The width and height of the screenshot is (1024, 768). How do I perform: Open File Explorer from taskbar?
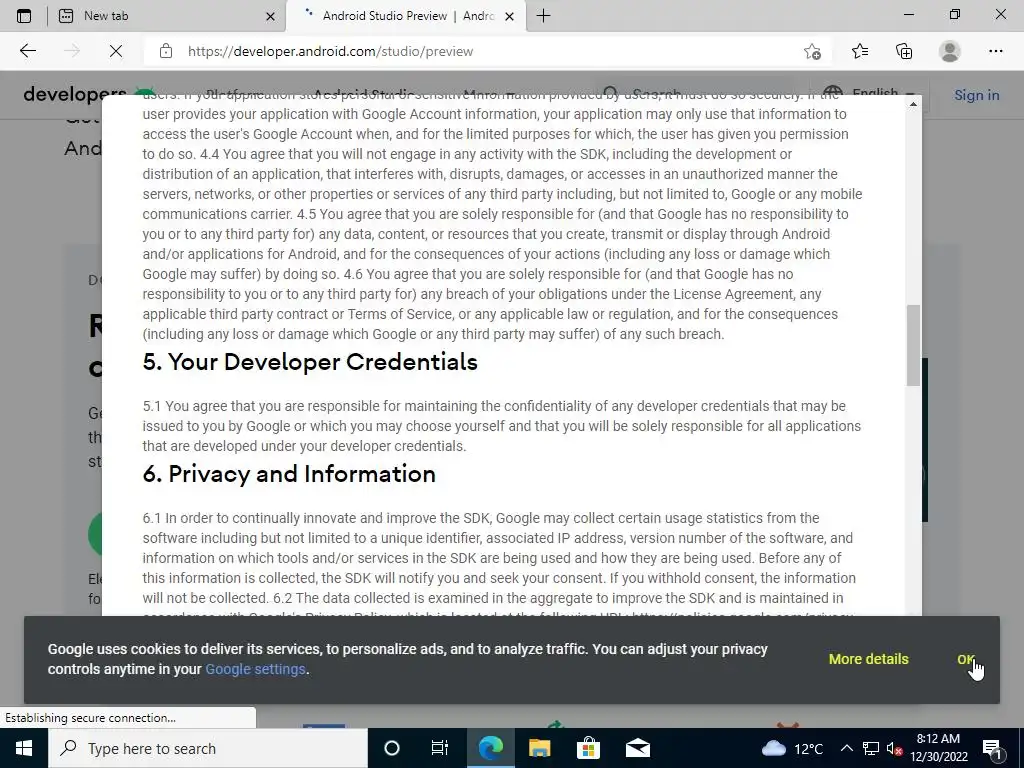point(539,748)
